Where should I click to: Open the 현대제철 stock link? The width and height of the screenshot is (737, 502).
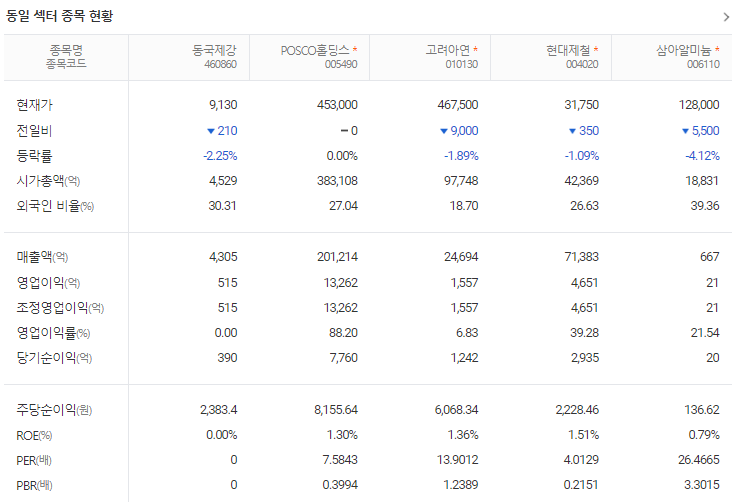pos(568,50)
